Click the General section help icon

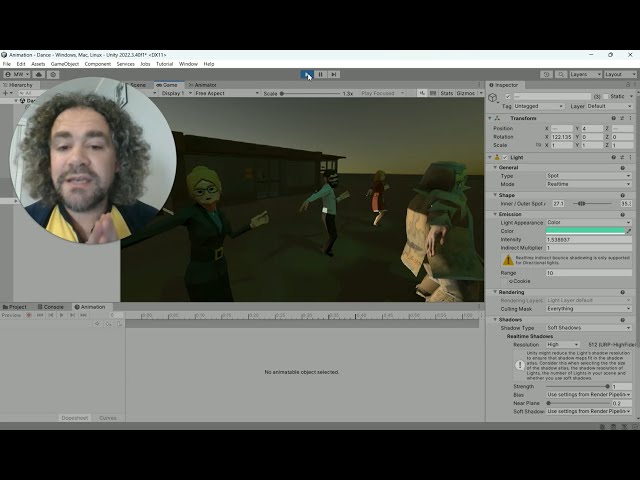[622, 168]
